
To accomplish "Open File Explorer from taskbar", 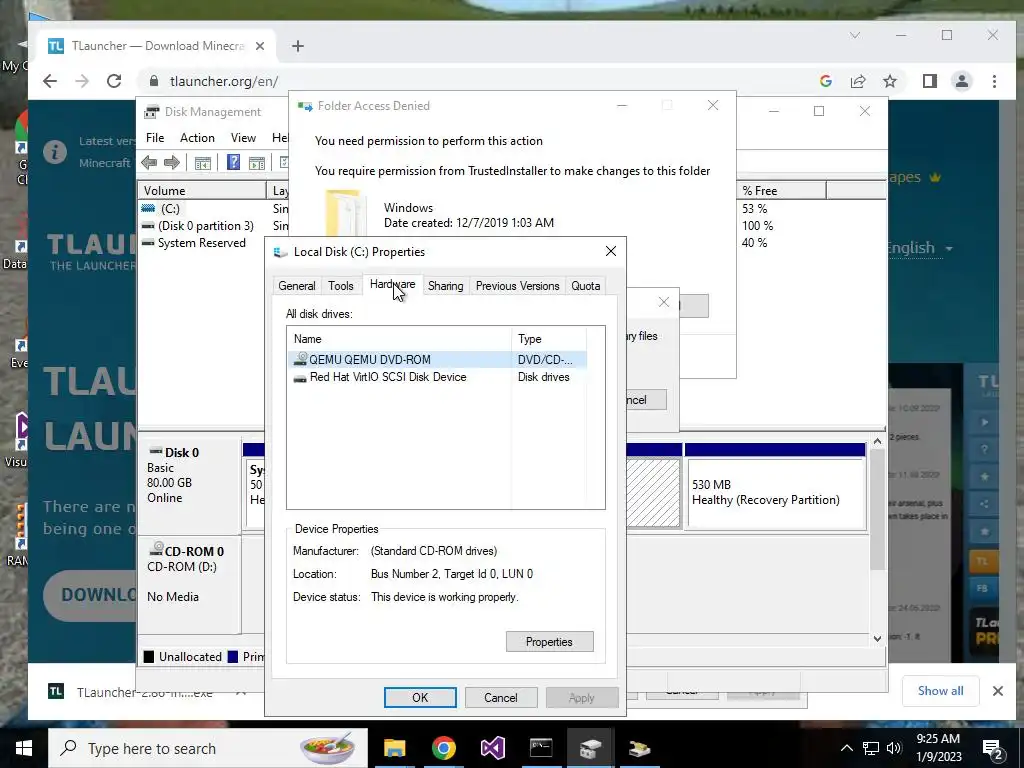I will click(x=394, y=748).
